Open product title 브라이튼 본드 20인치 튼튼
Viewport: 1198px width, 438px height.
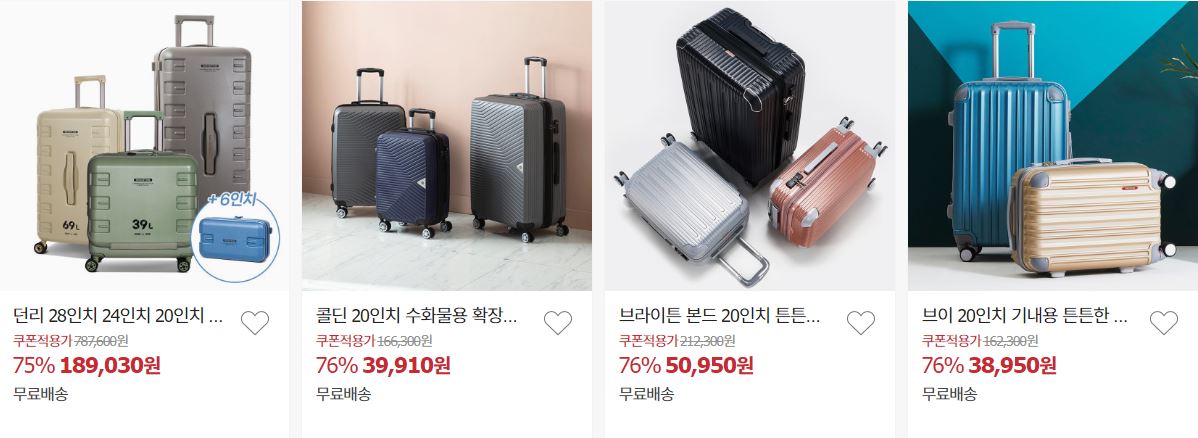click(x=719, y=316)
